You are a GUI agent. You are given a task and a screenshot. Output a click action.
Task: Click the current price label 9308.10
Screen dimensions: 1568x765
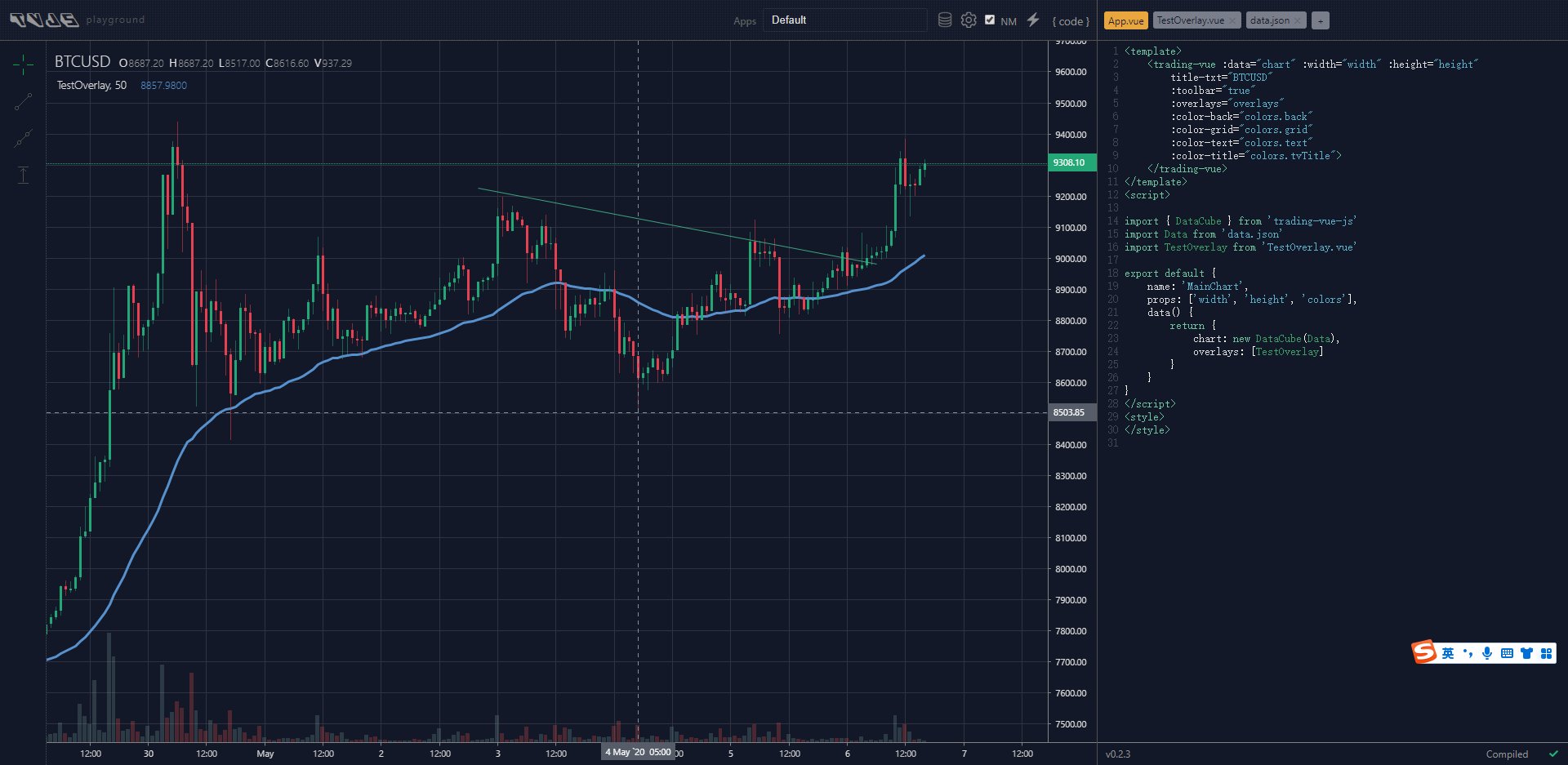1071,162
